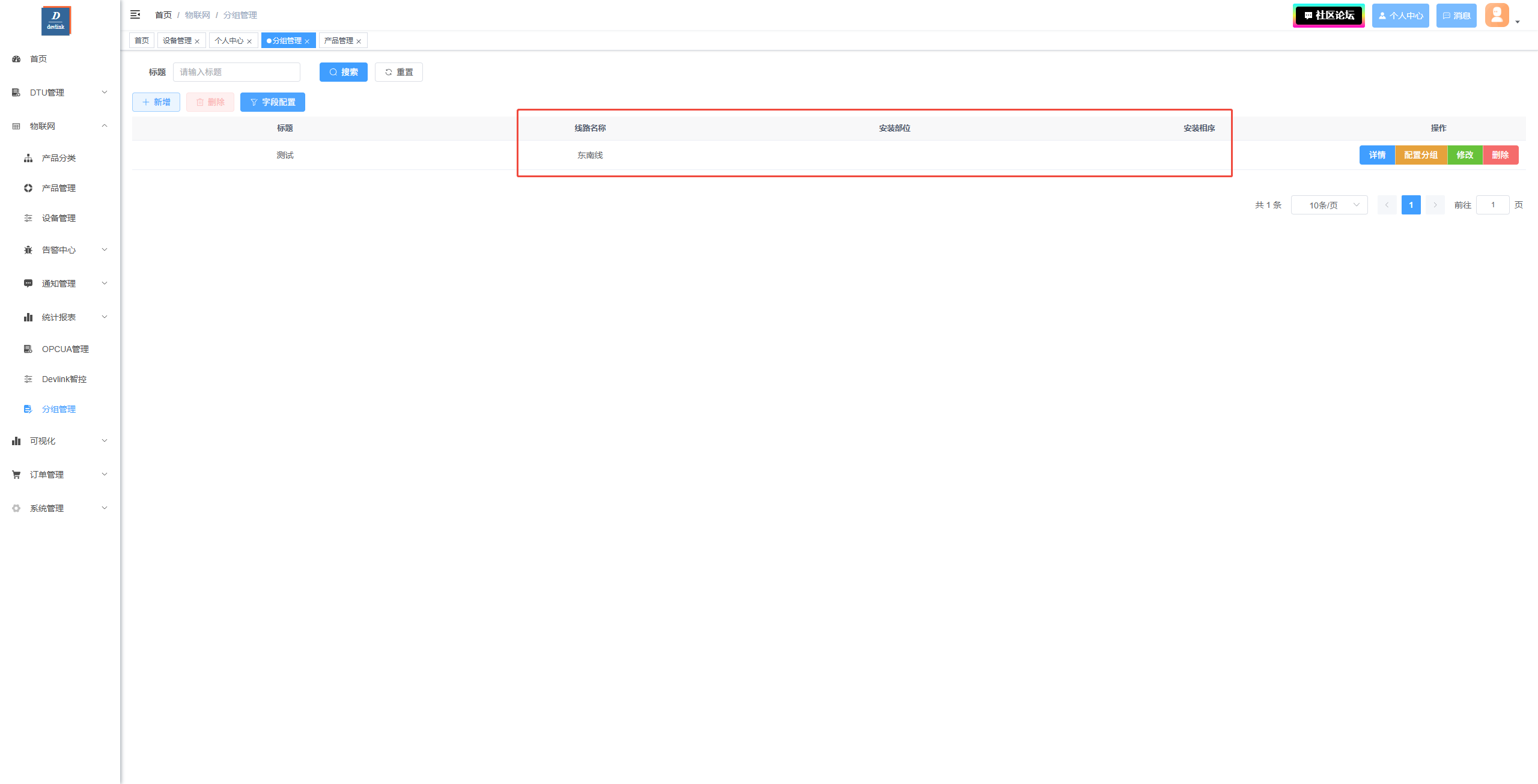
Task: Focus the 标题 search input field
Action: (x=236, y=72)
